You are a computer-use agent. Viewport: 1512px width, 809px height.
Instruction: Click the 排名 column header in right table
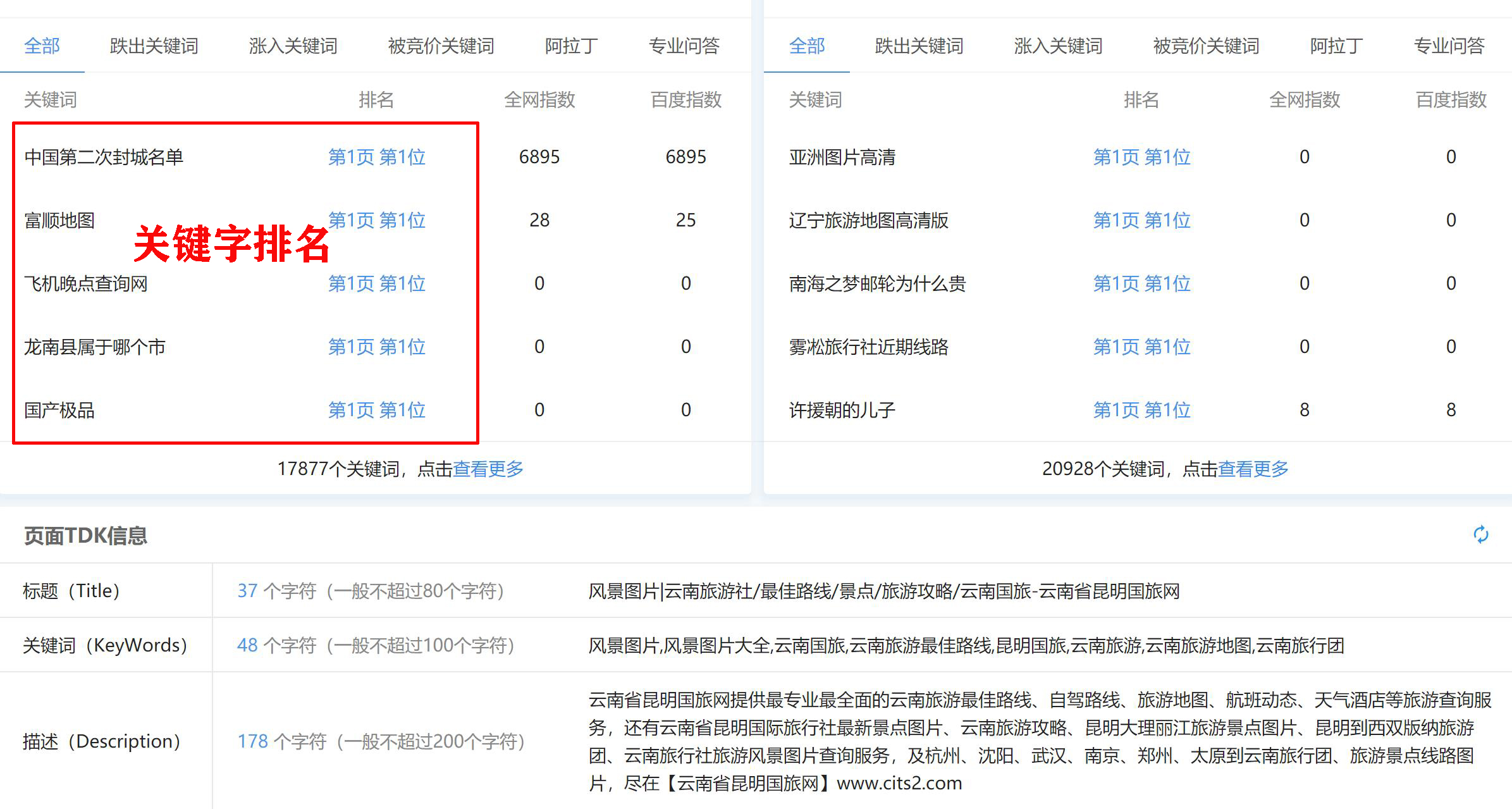click(1141, 99)
